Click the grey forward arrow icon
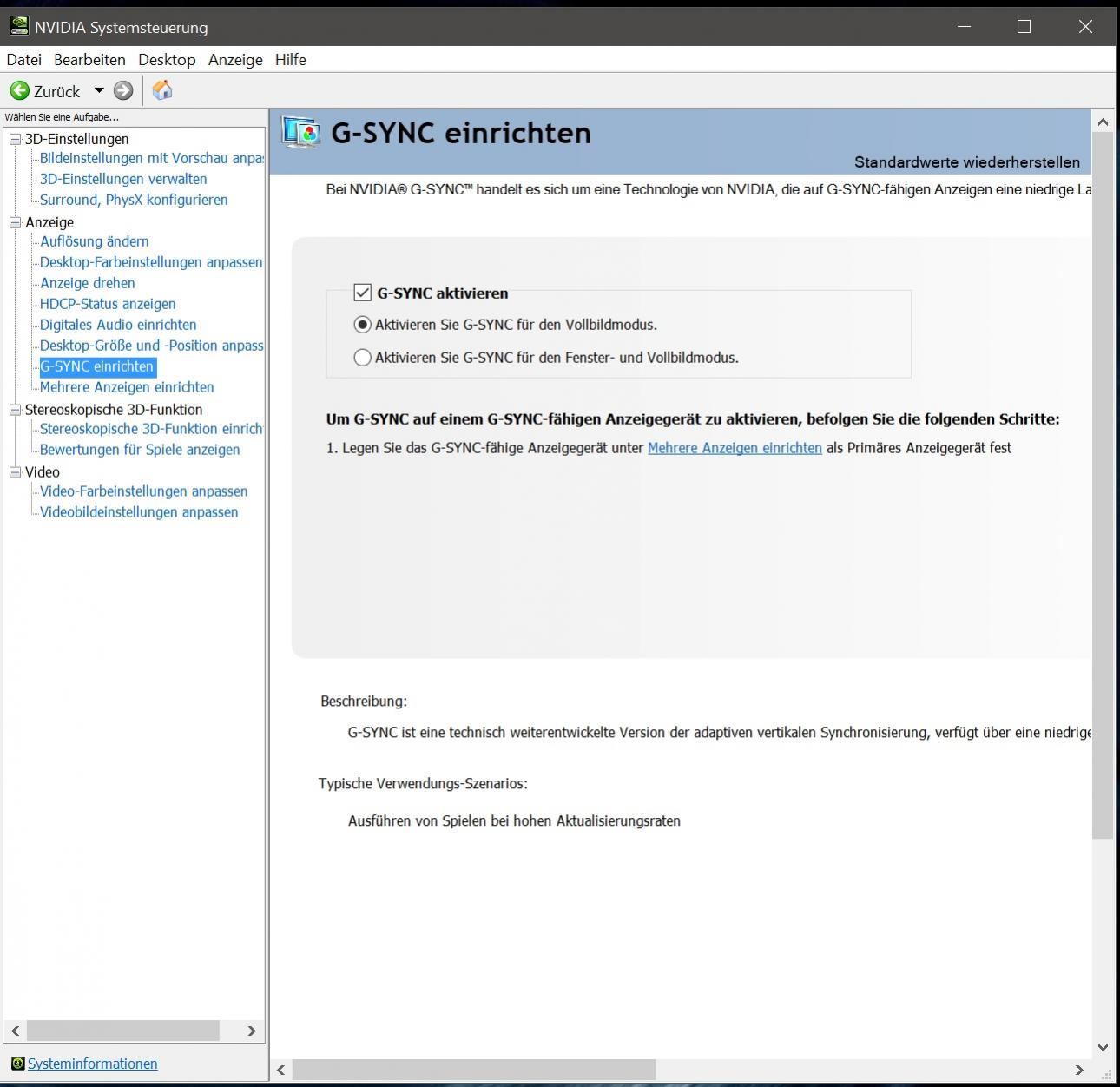 point(123,90)
